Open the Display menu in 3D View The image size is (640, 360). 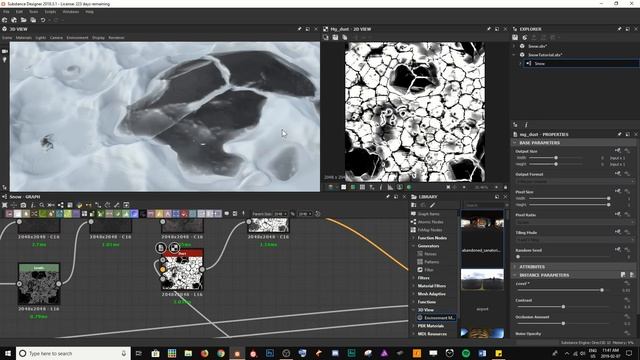click(98, 38)
